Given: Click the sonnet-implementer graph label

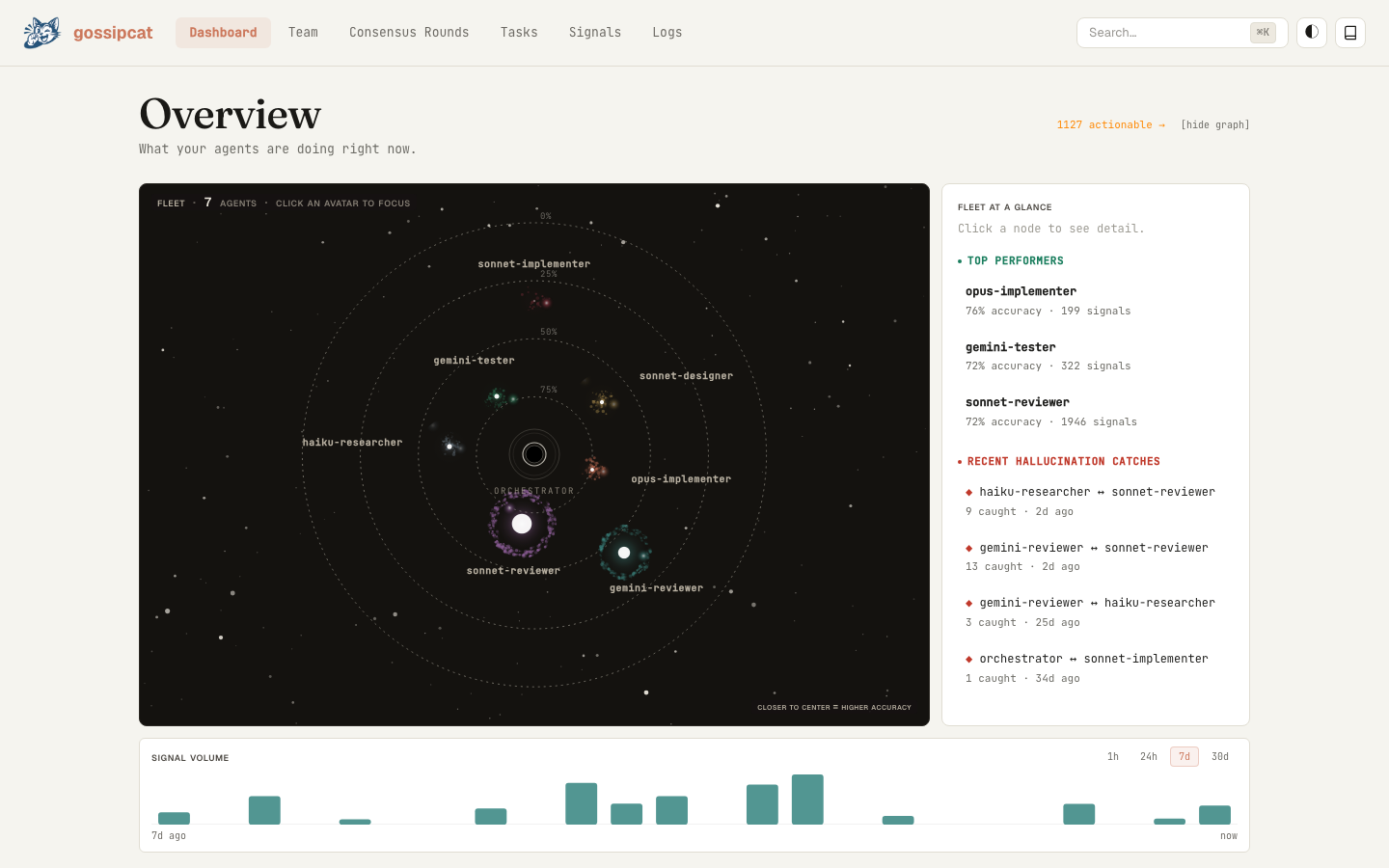Looking at the screenshot, I should click(534, 264).
